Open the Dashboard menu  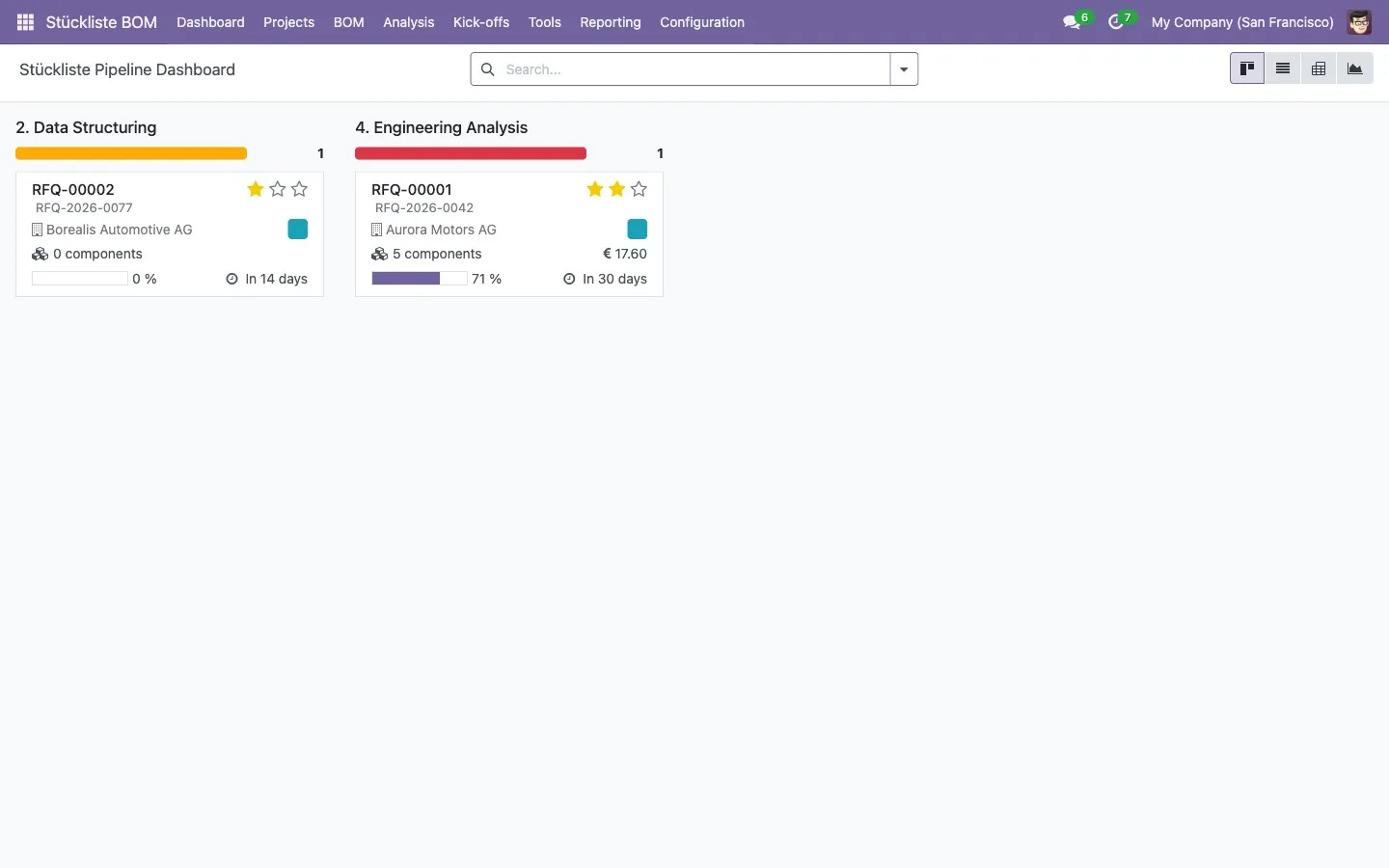pos(210,22)
